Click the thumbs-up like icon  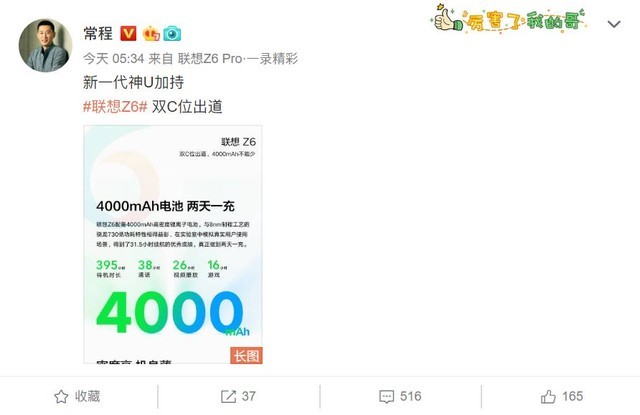[548, 396]
